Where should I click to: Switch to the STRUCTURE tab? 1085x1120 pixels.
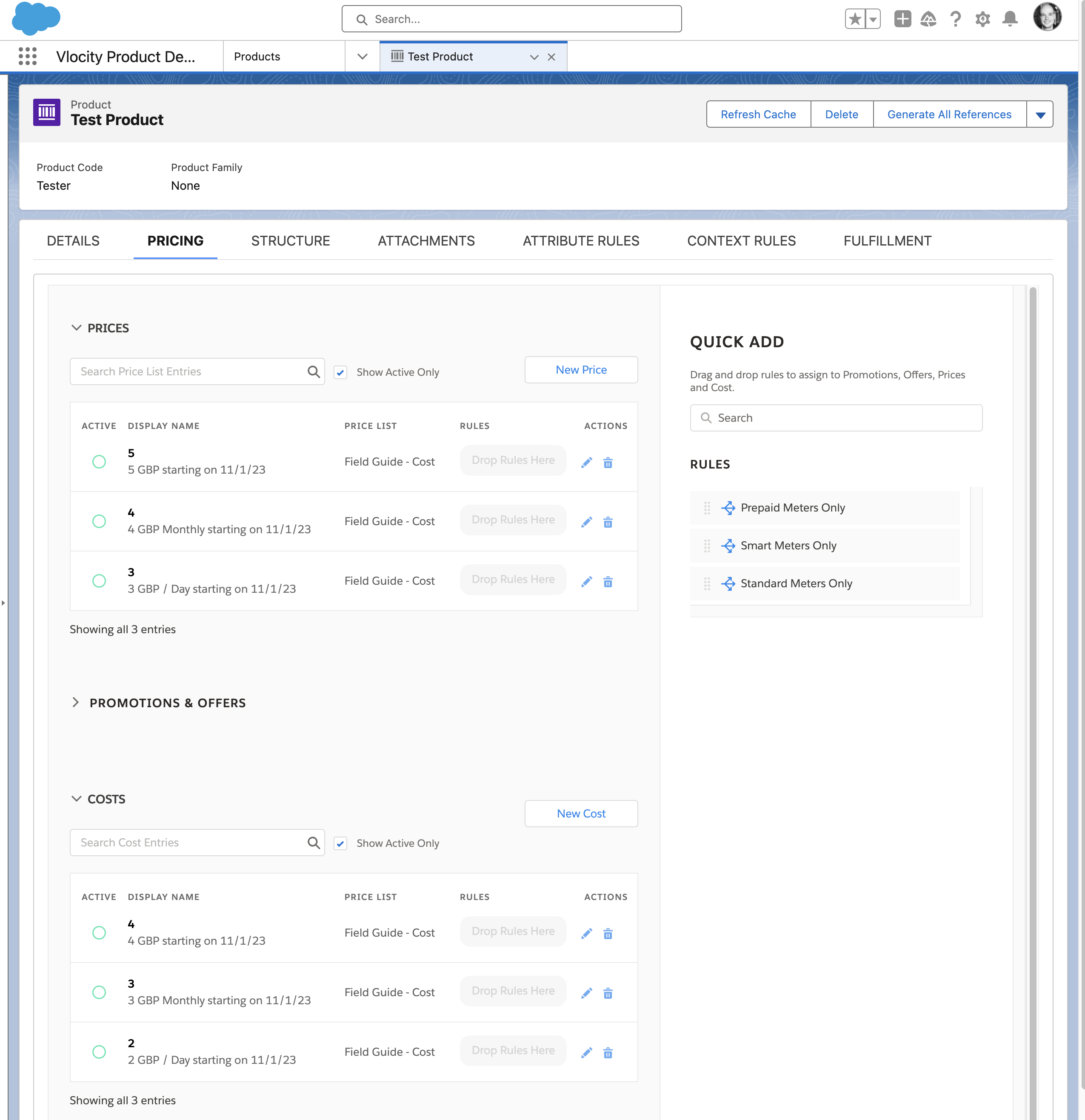[x=290, y=240]
